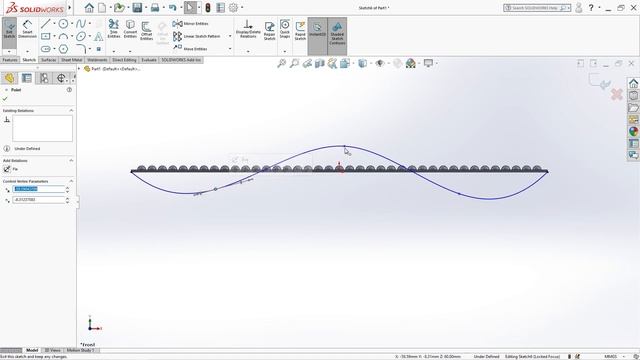Open the Smart Dimension dropdown arrow

[27, 51]
